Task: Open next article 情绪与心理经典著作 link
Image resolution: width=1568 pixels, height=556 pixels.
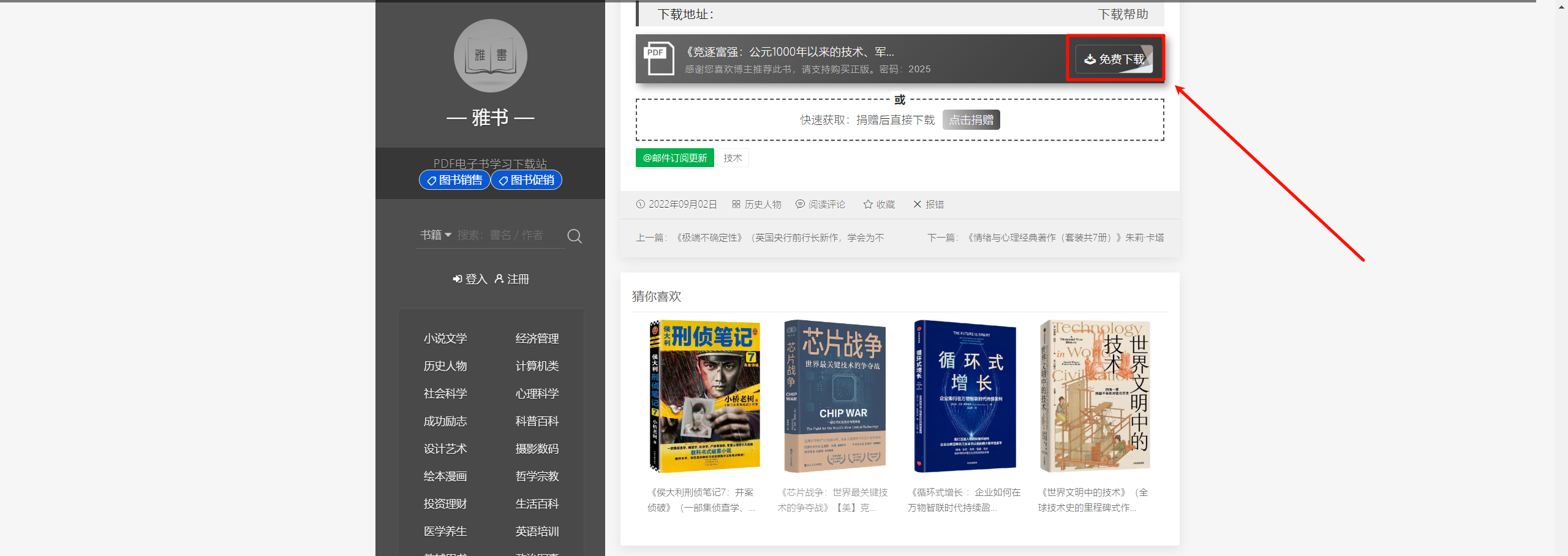Action: [x=1065, y=238]
